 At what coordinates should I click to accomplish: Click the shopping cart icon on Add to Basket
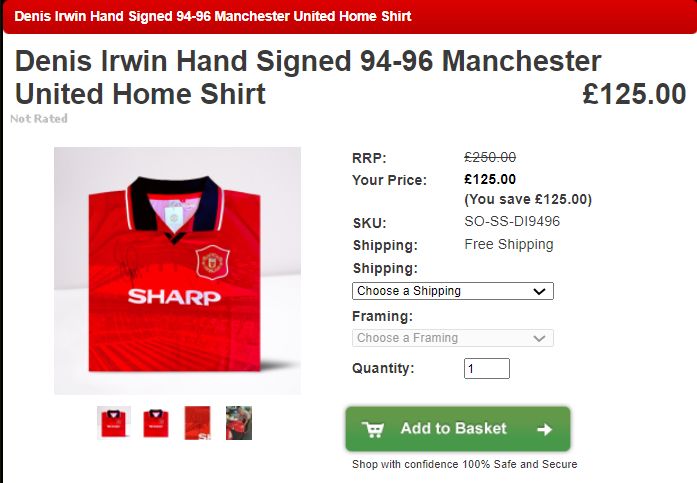(x=373, y=430)
